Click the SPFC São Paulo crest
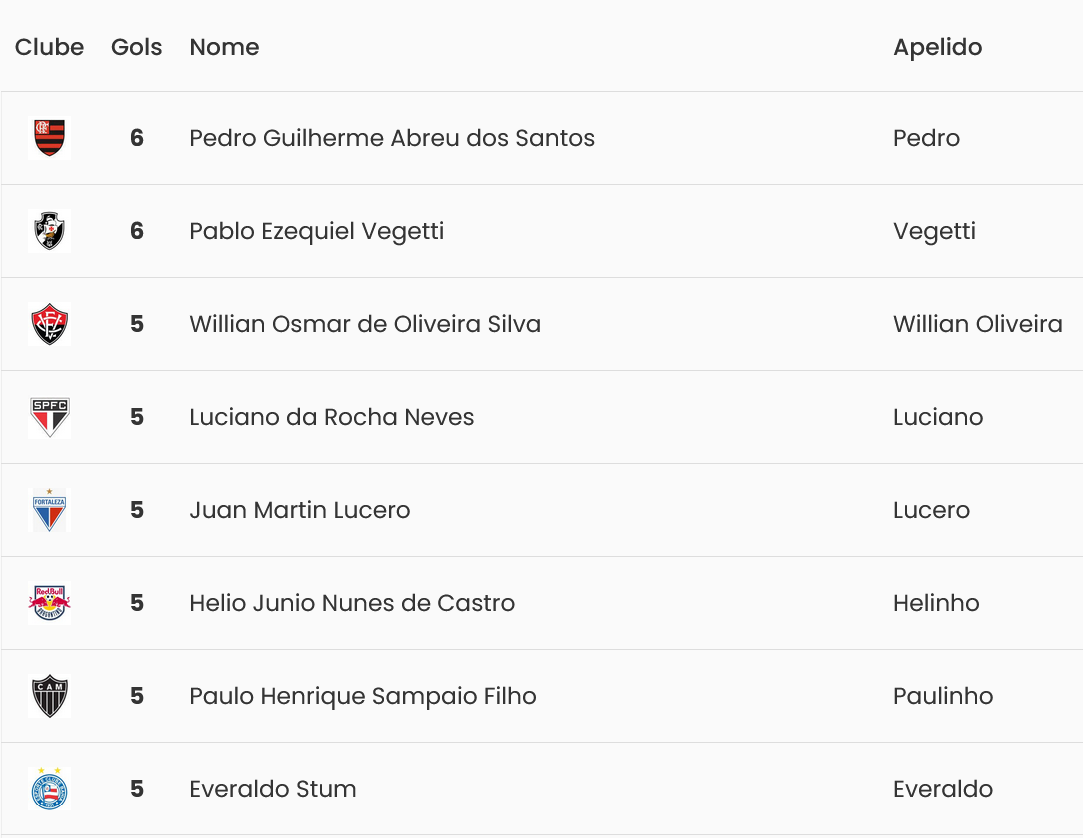 pyautogui.click(x=49, y=417)
